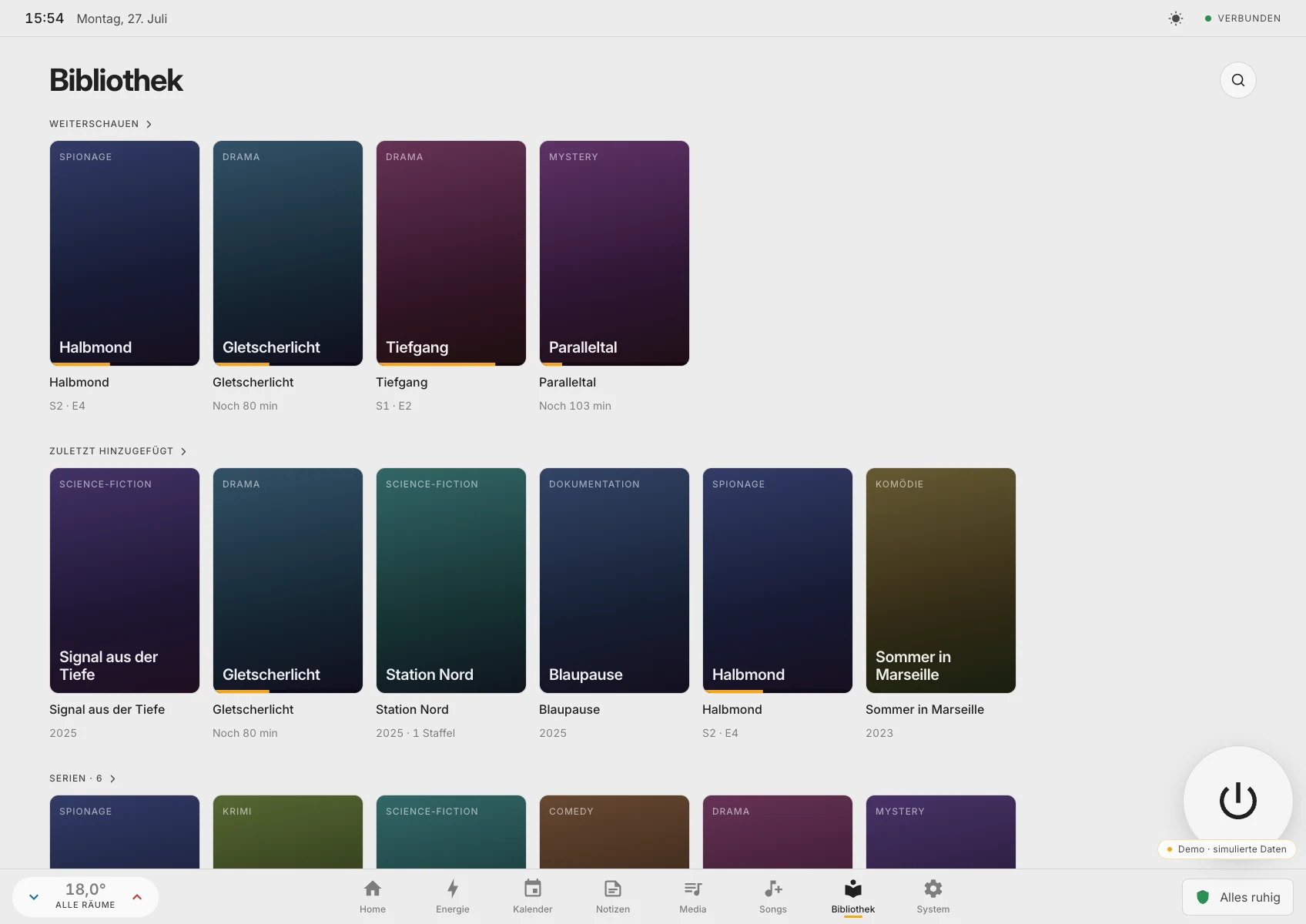Expand the Weiterschauen section

pyautogui.click(x=101, y=124)
